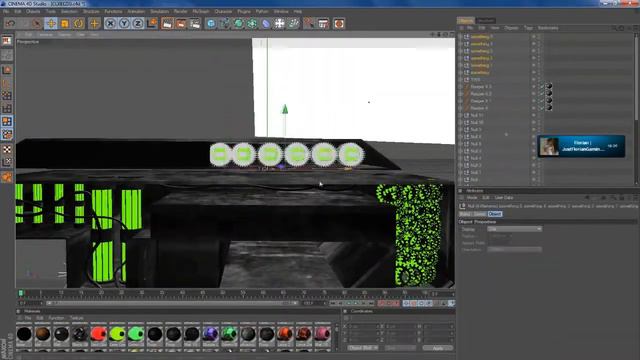Enable Edges mode in left palette

7,109
